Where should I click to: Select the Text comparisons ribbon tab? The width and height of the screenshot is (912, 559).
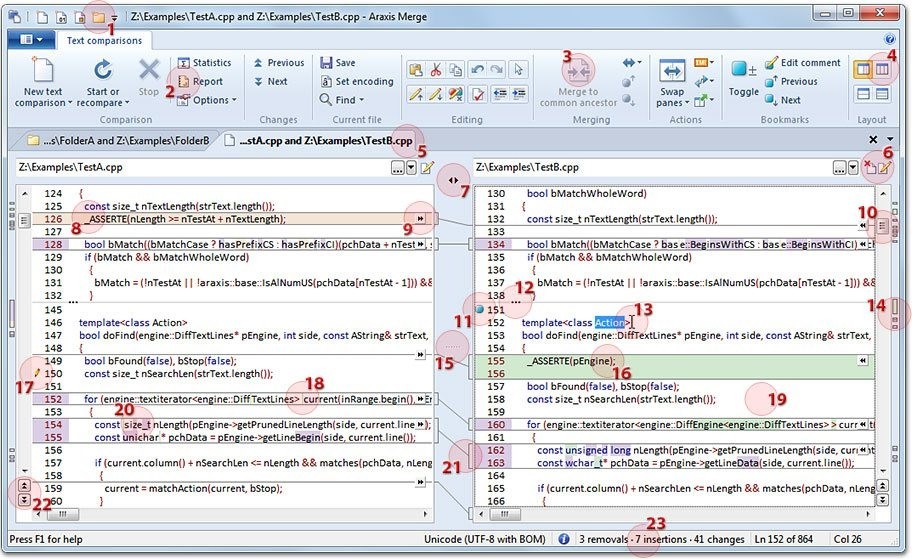pos(103,40)
